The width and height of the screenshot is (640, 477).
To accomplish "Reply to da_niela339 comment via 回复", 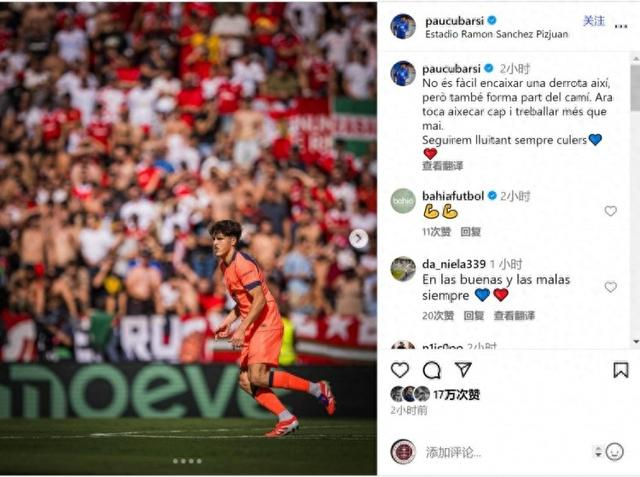I will point(474,315).
